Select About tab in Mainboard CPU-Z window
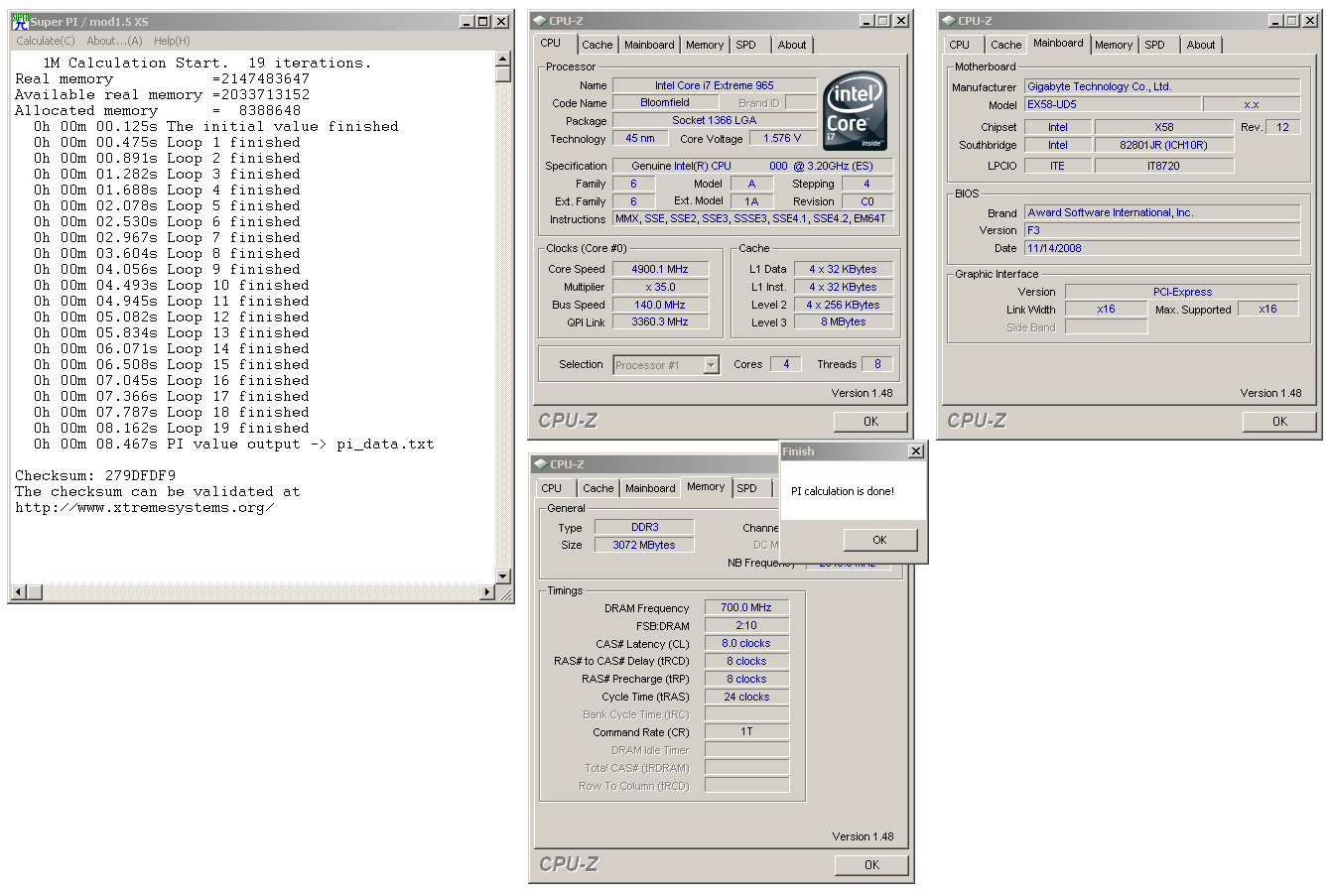This screenshot has height=896, width=1332. point(1201,45)
